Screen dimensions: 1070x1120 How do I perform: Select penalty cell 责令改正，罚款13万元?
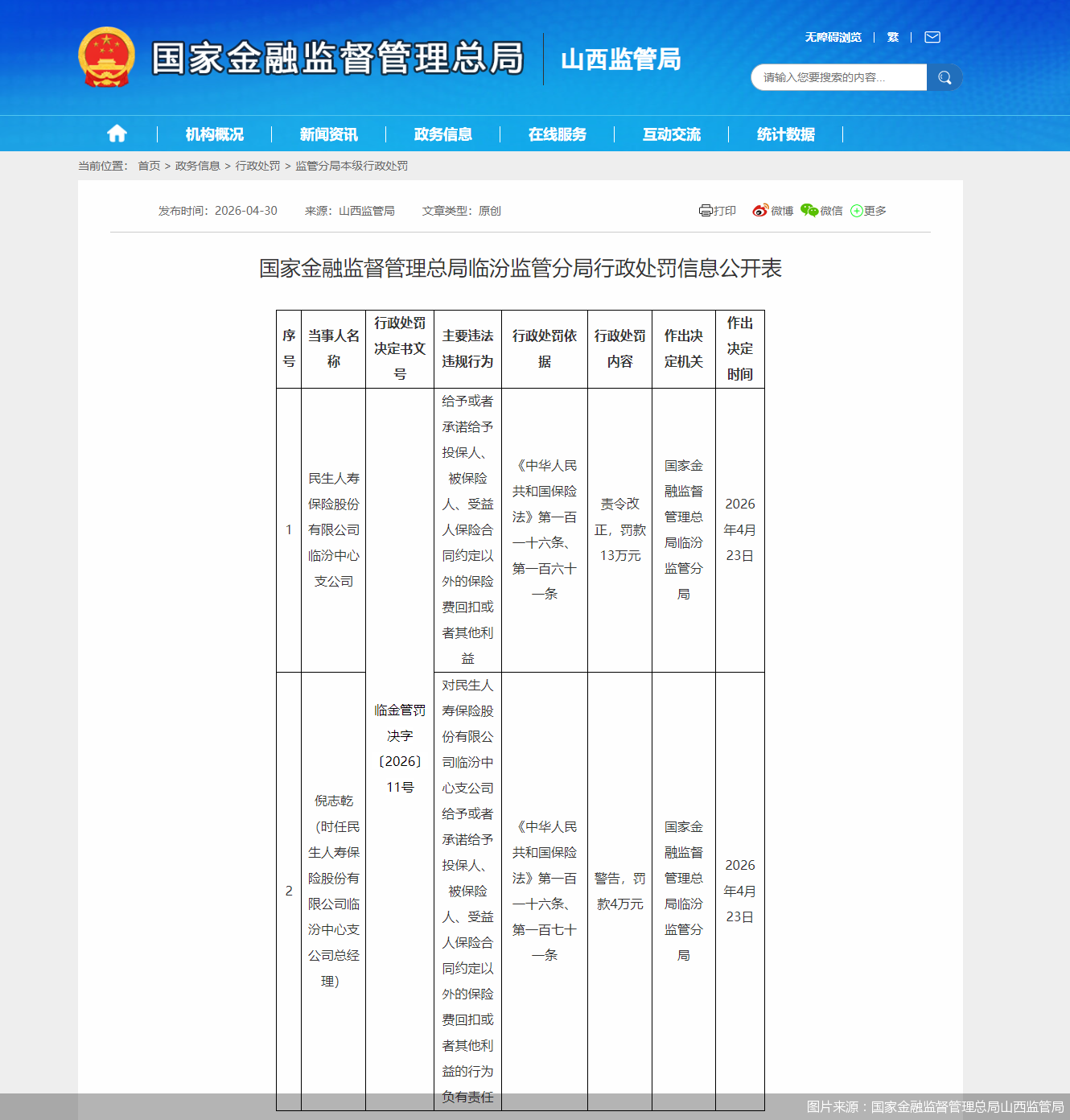coord(619,529)
